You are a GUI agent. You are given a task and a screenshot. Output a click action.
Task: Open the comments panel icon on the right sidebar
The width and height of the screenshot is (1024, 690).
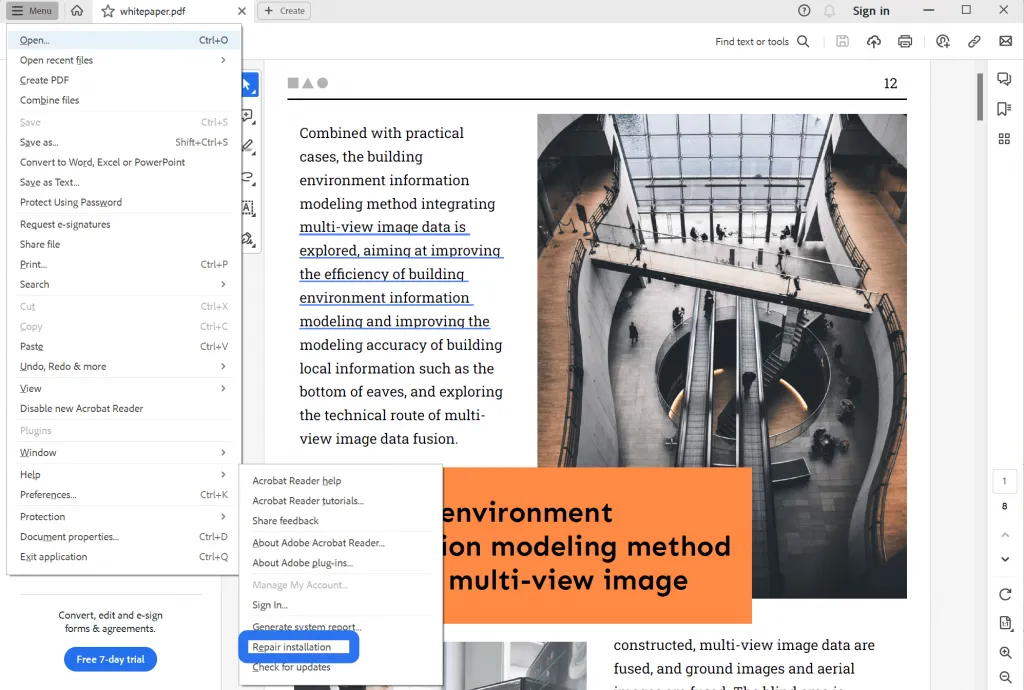coord(1004,80)
